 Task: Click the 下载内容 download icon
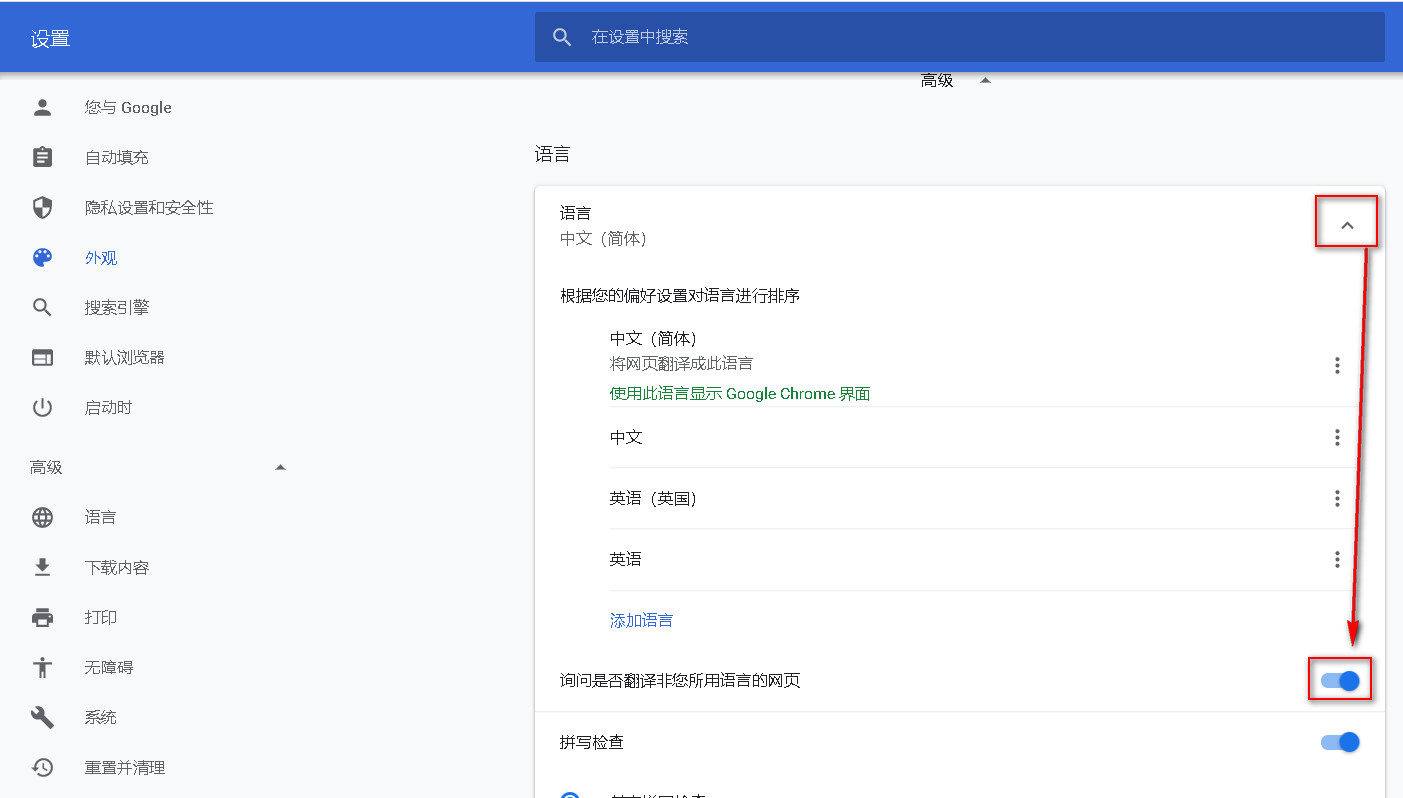[41, 567]
